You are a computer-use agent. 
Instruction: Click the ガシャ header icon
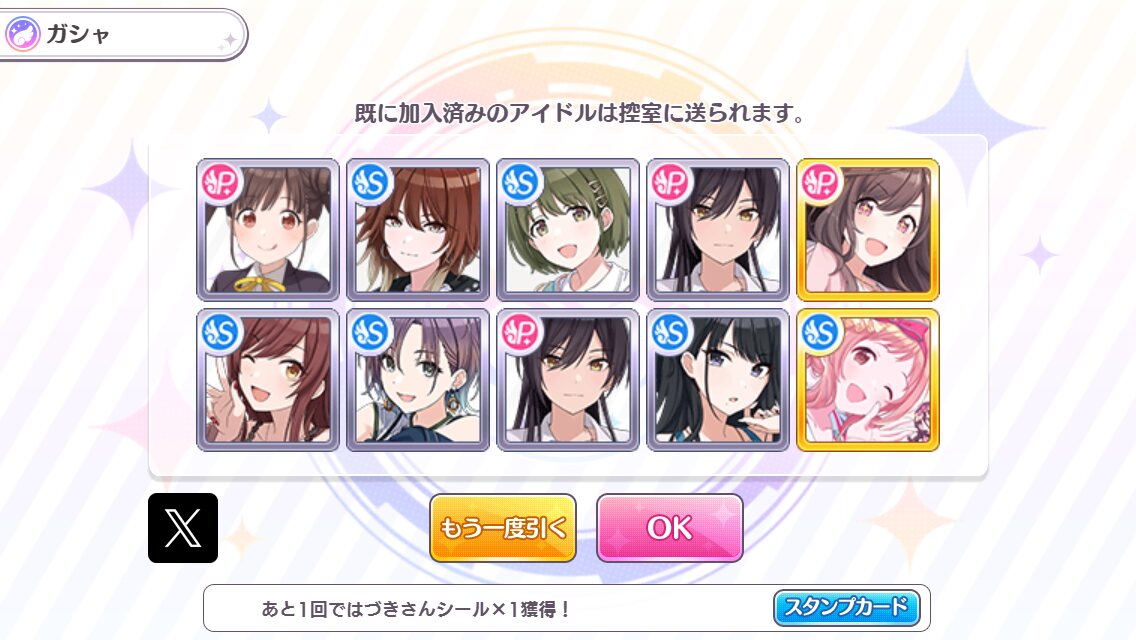(22, 34)
